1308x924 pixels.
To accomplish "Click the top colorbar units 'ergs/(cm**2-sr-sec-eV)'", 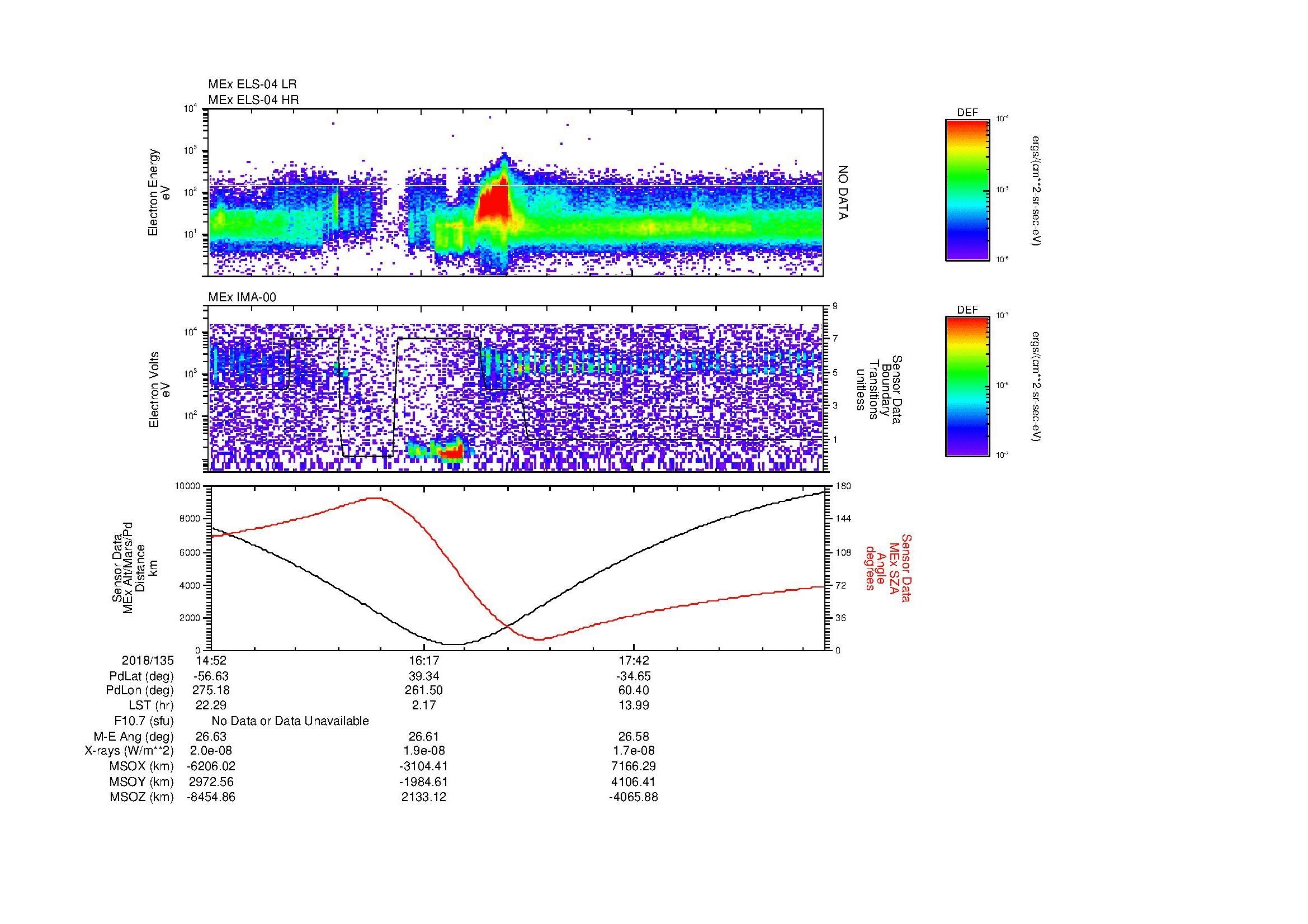I will (x=1035, y=191).
